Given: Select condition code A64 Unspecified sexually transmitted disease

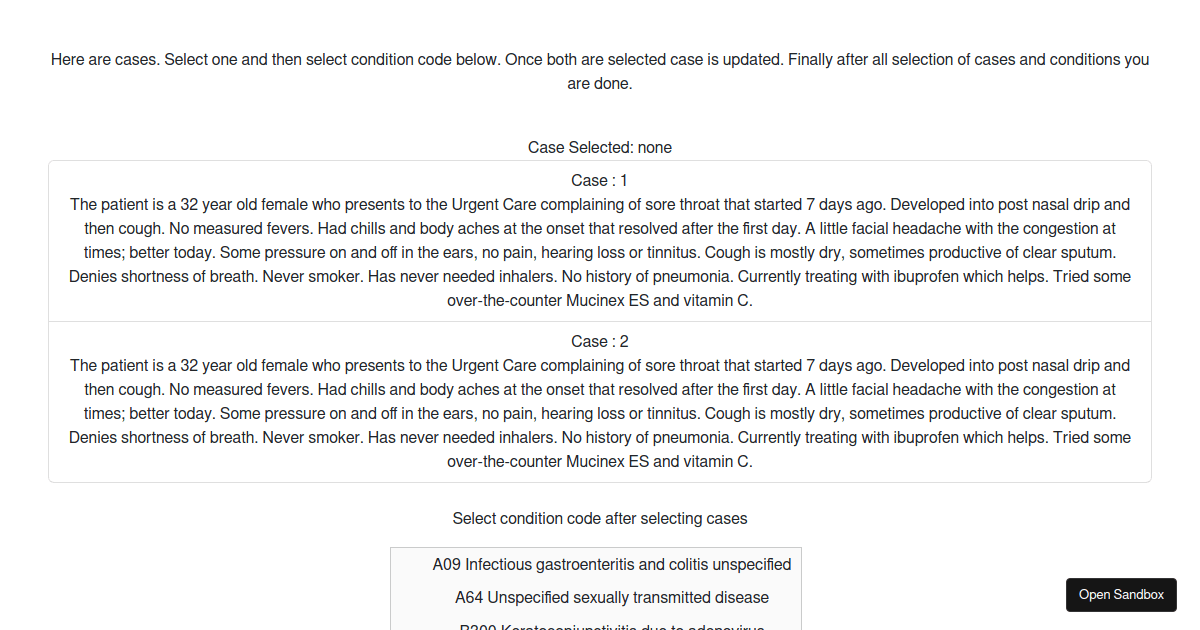Looking at the screenshot, I should pos(610,597).
